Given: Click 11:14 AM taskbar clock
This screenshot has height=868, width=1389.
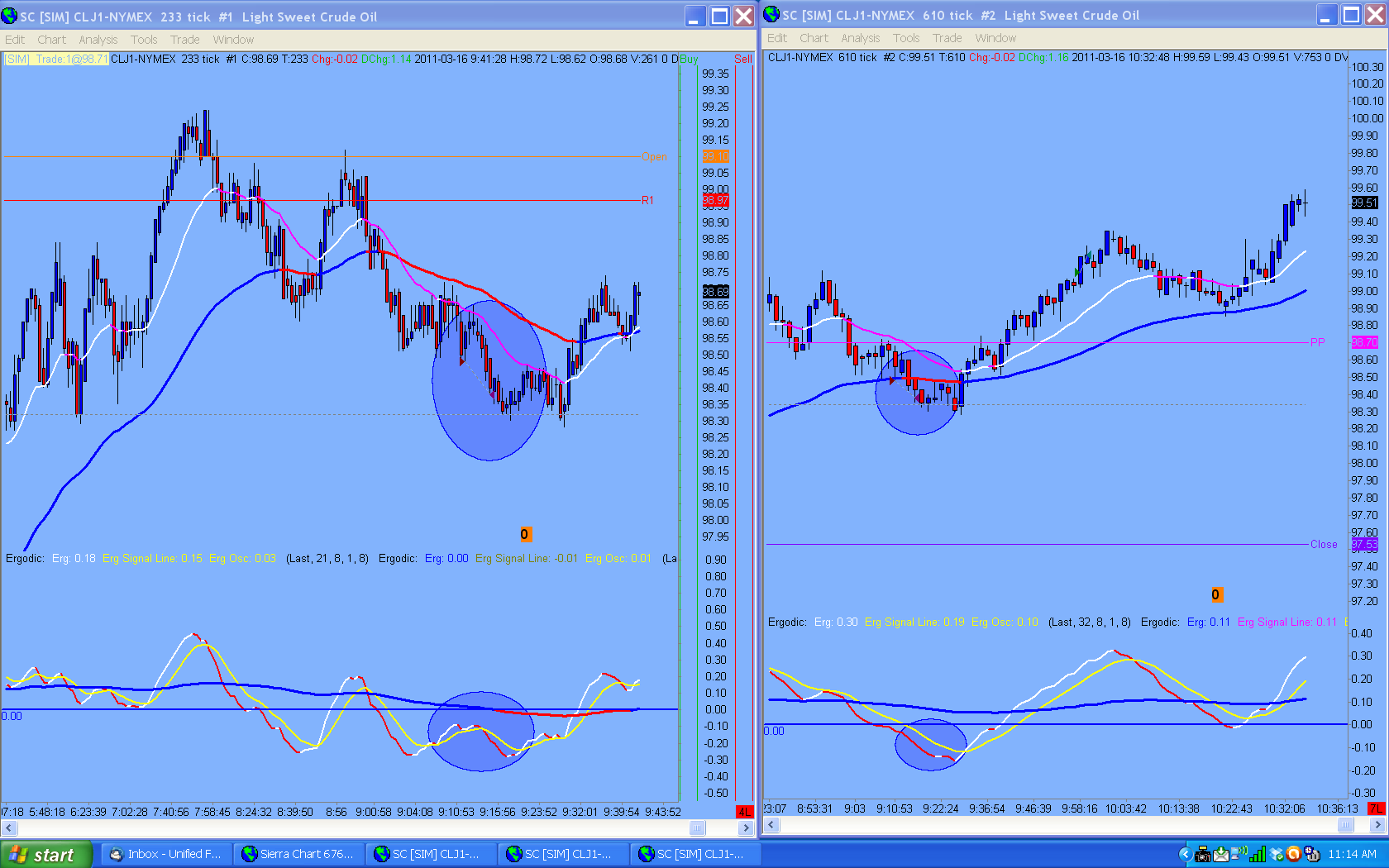Looking at the screenshot, I should click(x=1352, y=854).
